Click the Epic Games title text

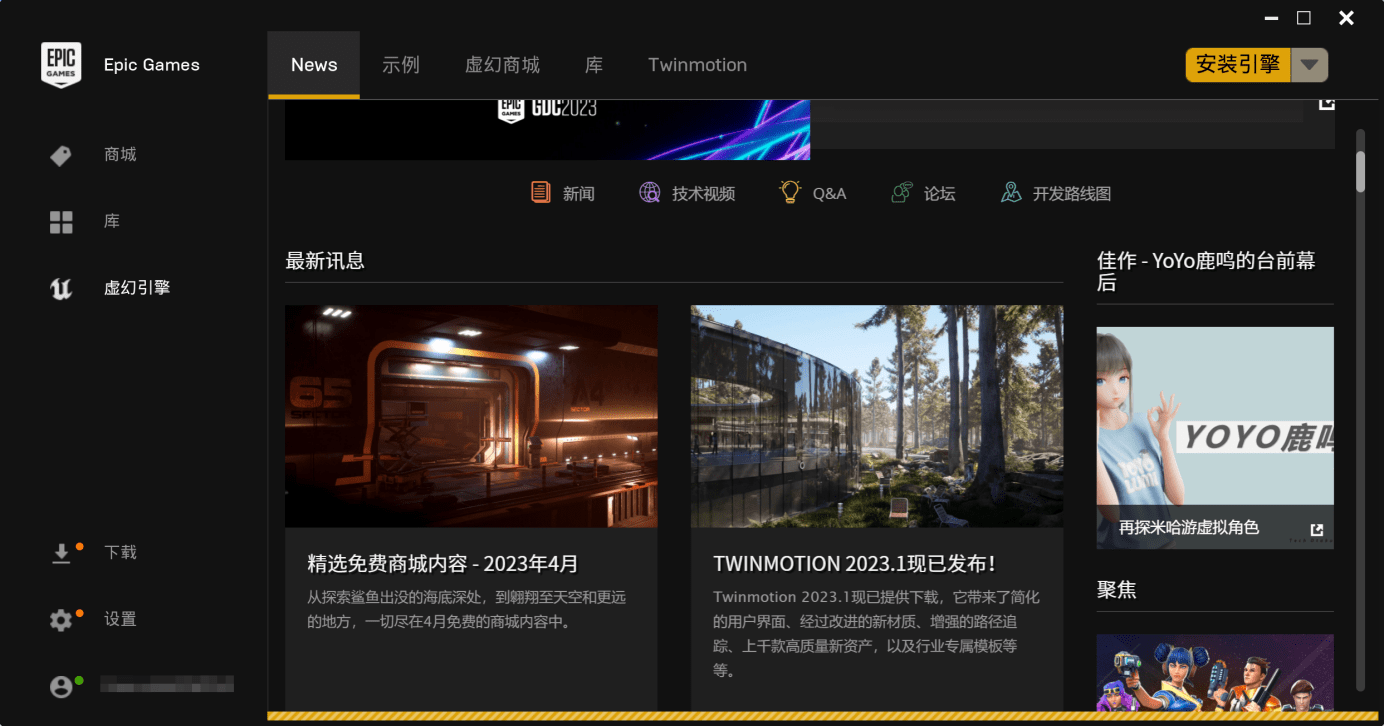(x=152, y=65)
